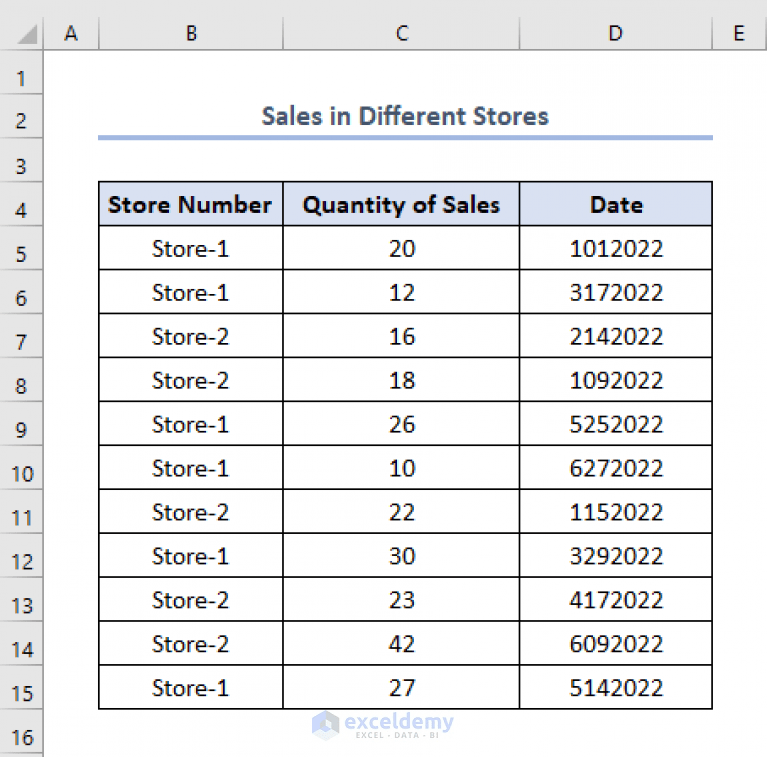Click Store-2 cell in row 13
This screenshot has width=767, height=757.
click(x=191, y=600)
